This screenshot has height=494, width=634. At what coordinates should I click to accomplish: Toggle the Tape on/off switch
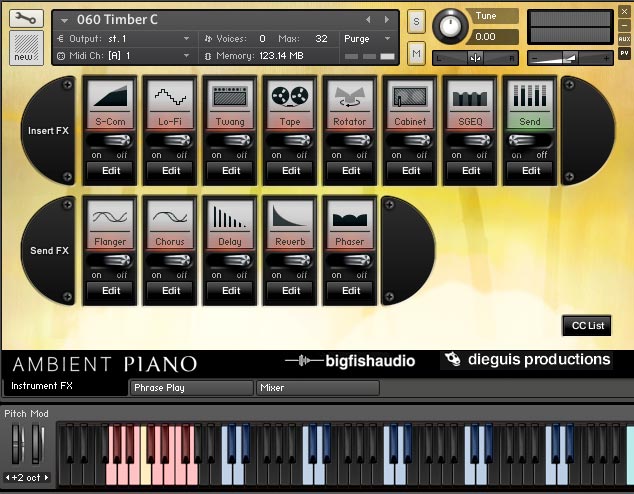(x=289, y=141)
